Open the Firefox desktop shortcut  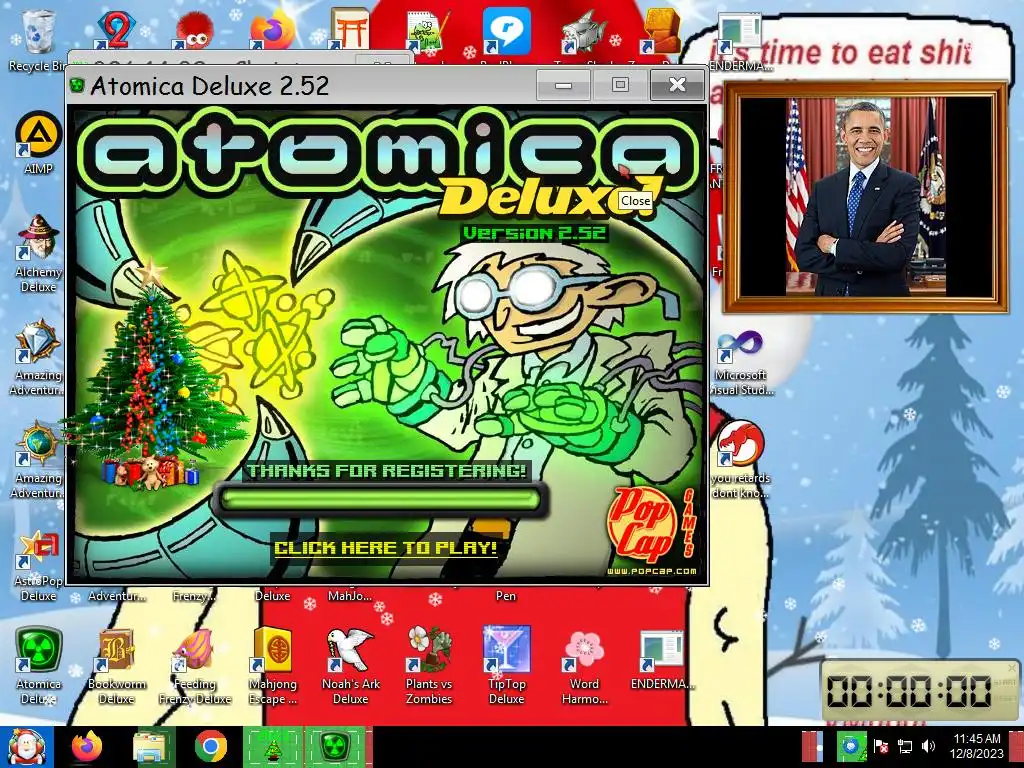(272, 30)
